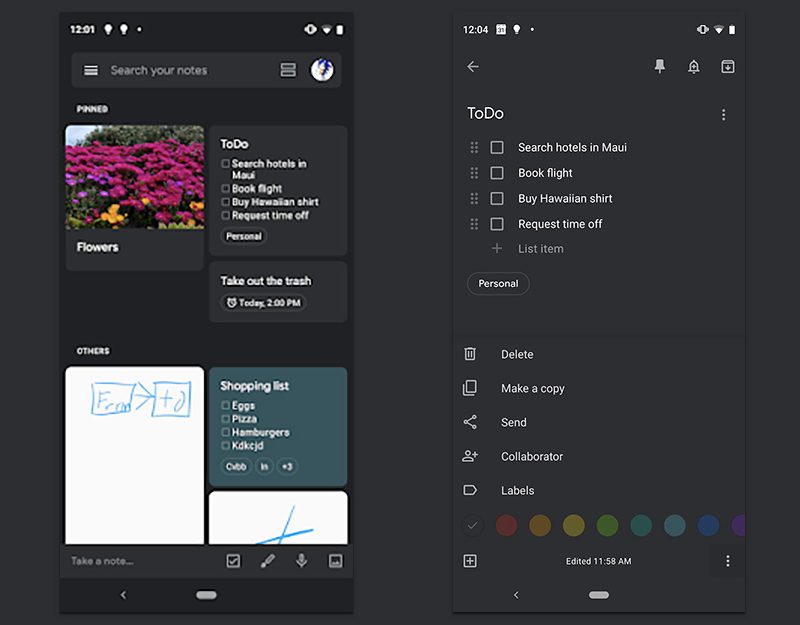Archive the ToDo note

coord(727,67)
